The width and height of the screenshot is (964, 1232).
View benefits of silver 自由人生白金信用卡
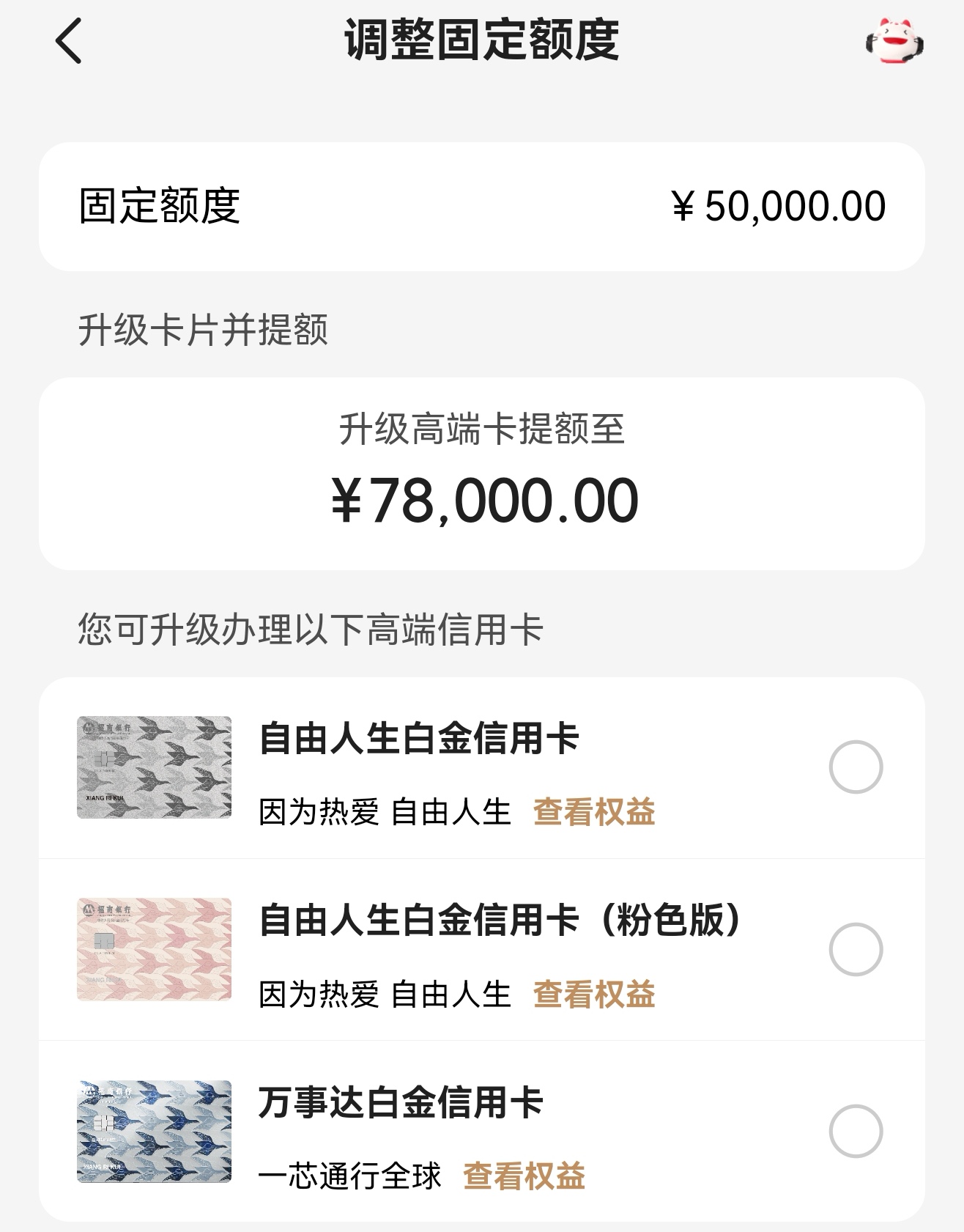click(x=594, y=812)
